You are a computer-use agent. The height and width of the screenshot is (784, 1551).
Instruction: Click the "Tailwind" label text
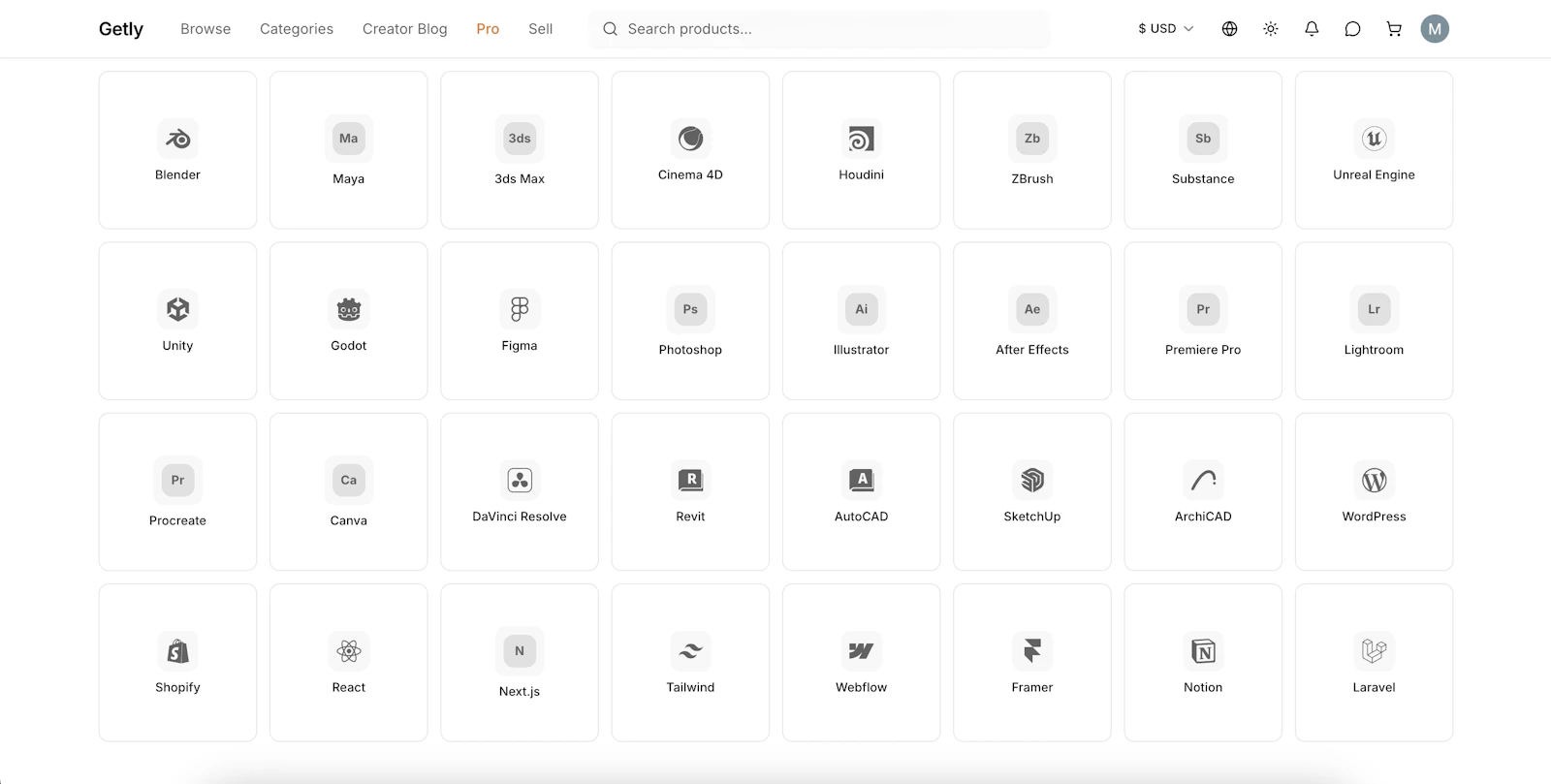point(690,687)
